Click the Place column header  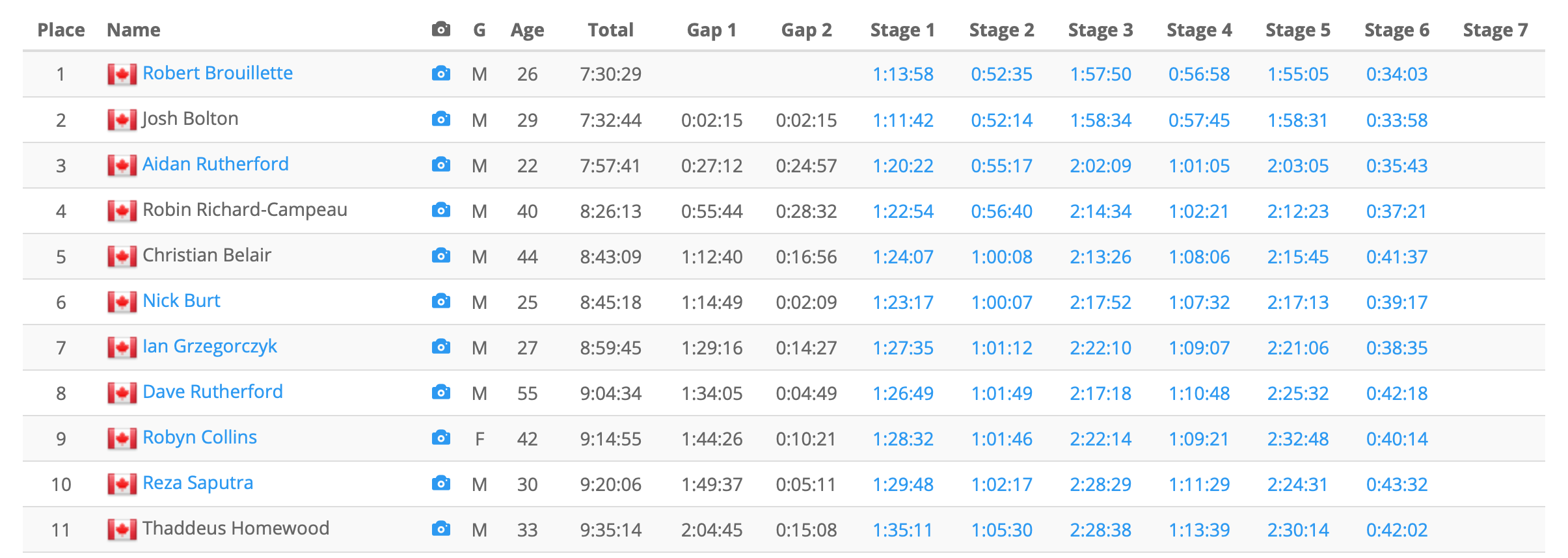click(x=61, y=30)
